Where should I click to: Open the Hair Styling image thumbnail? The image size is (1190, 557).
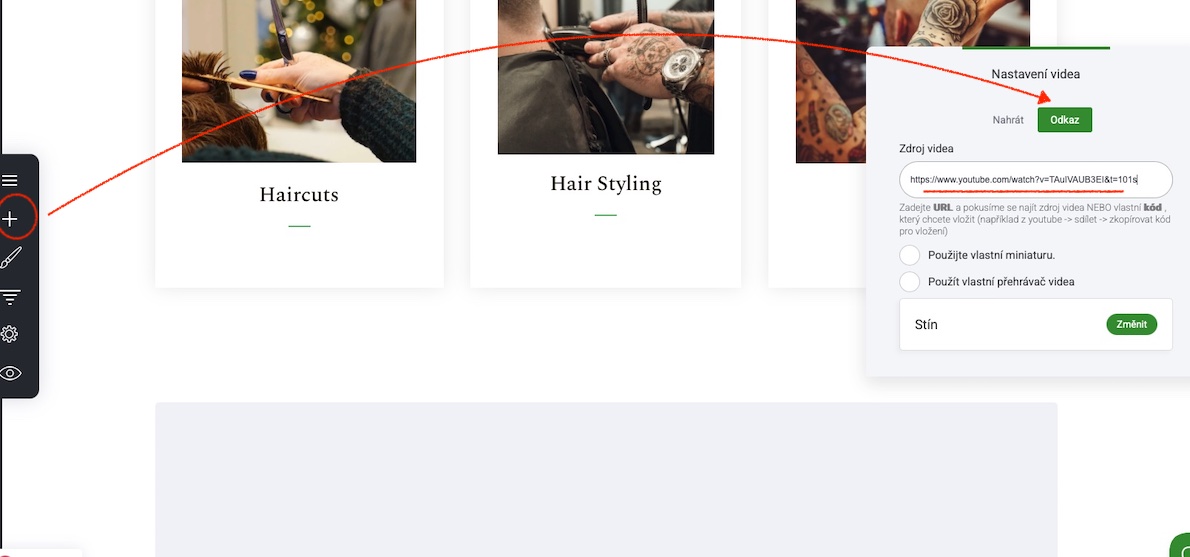[x=606, y=77]
